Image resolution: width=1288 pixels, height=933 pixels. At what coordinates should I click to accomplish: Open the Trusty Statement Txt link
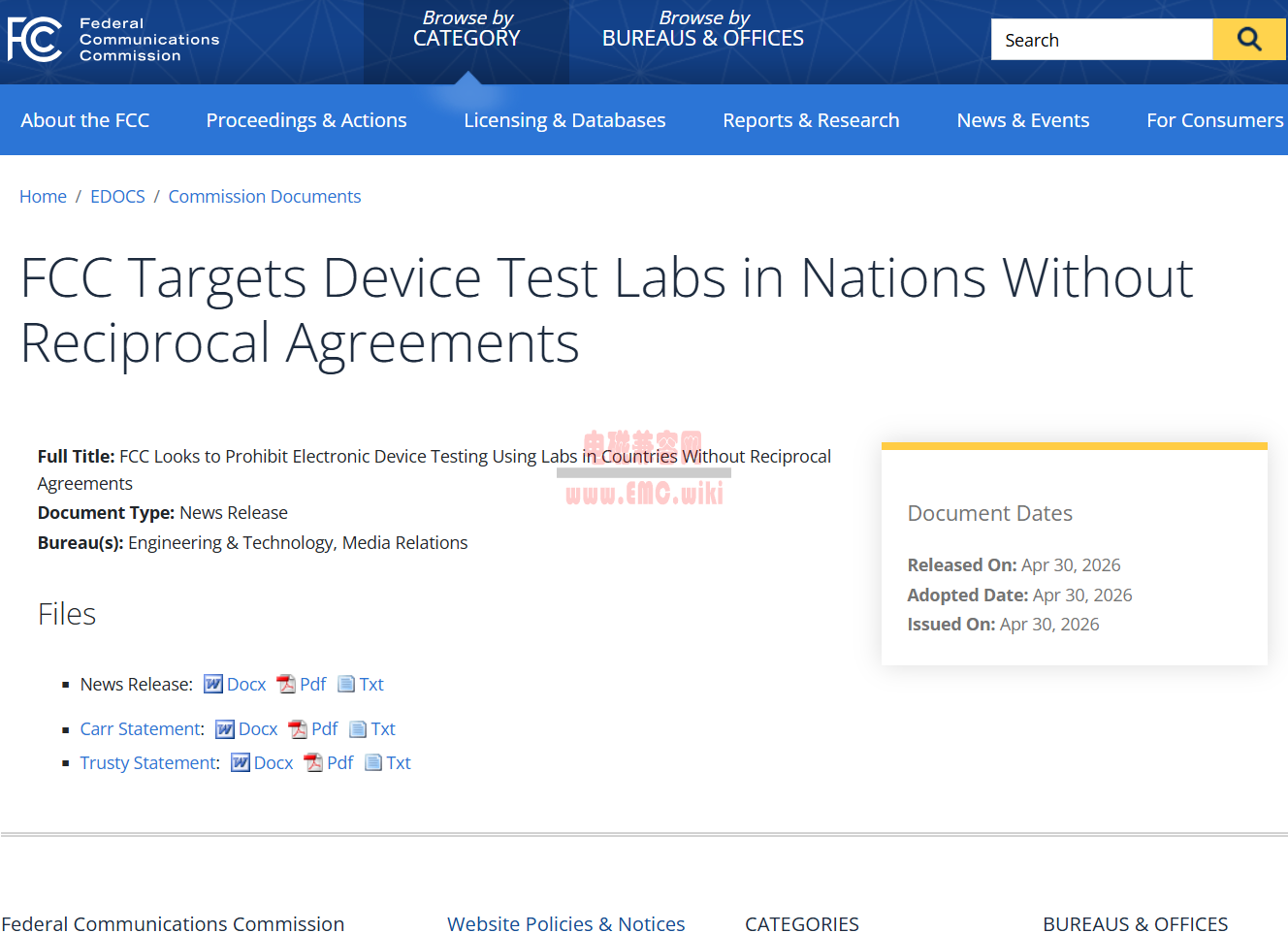pos(399,763)
